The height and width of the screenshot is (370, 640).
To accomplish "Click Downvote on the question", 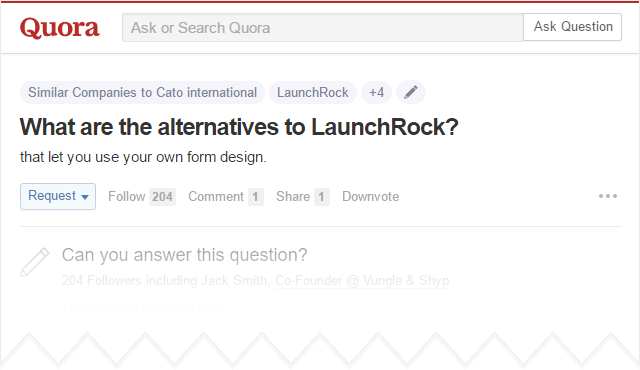I will point(371,197).
